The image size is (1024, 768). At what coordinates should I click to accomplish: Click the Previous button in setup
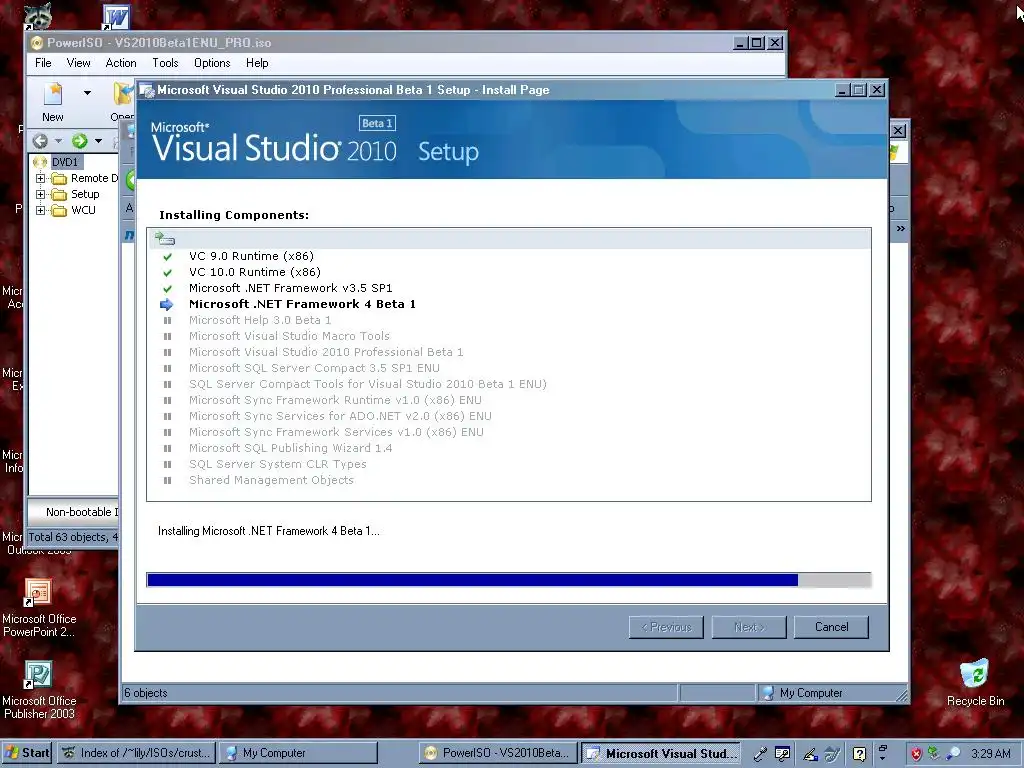(666, 627)
